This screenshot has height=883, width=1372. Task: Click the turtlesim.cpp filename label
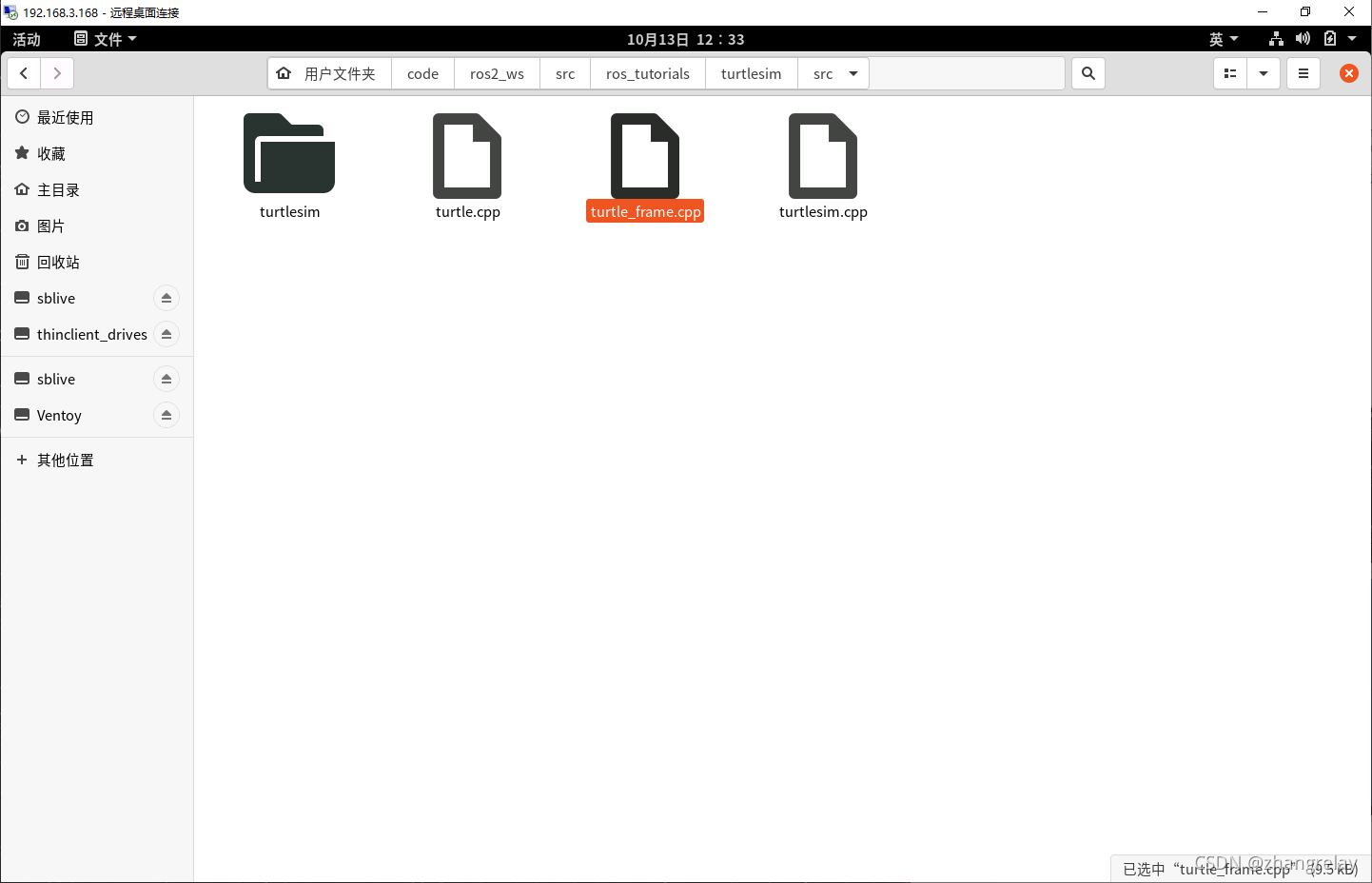point(823,211)
